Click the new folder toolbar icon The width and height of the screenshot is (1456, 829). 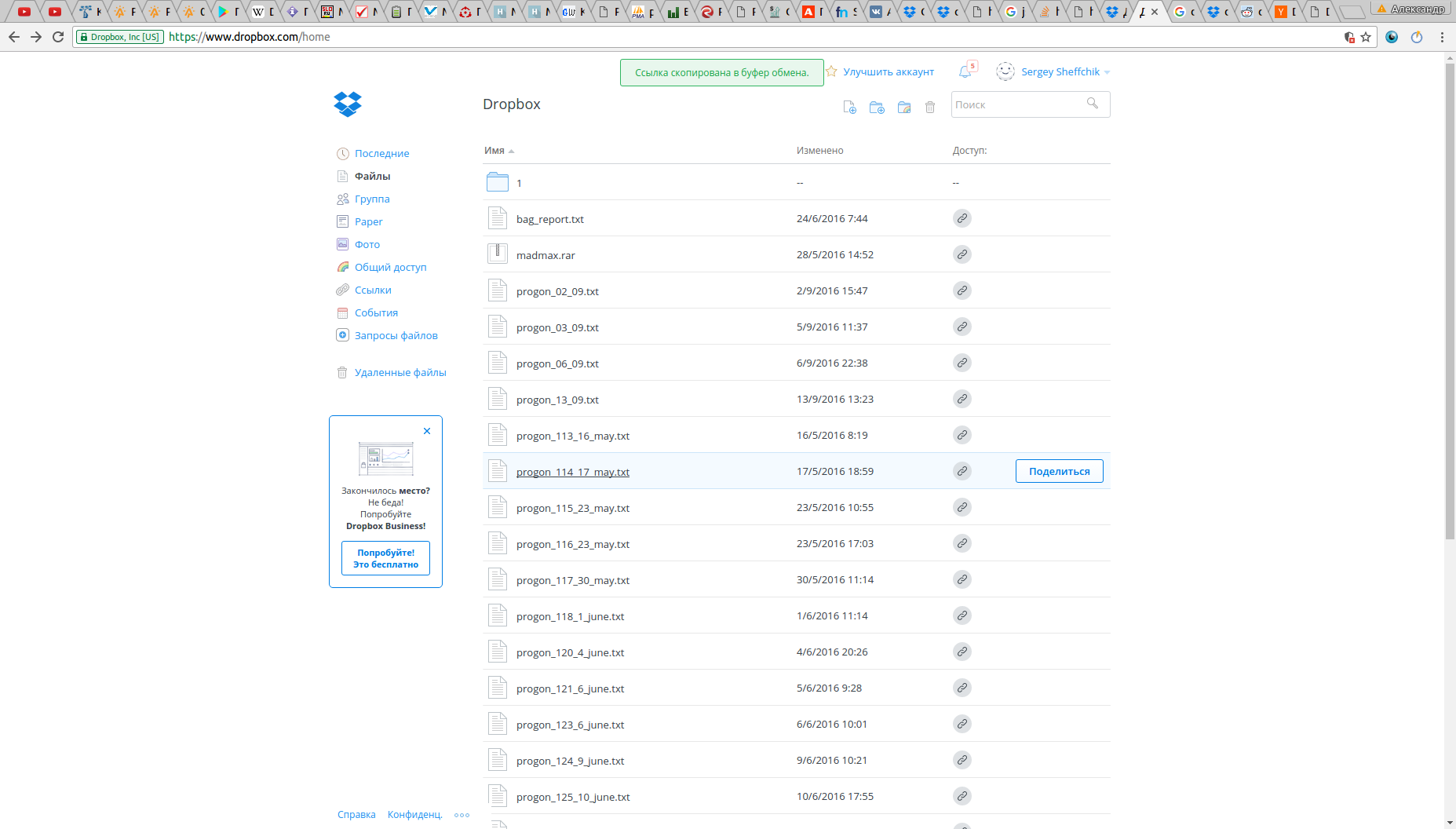[x=877, y=108]
